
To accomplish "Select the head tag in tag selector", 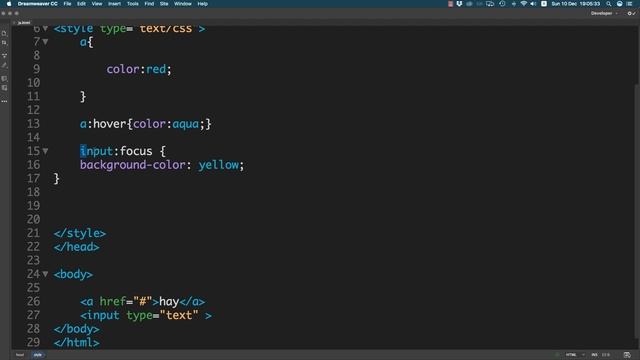I will pyautogui.click(x=20, y=355).
